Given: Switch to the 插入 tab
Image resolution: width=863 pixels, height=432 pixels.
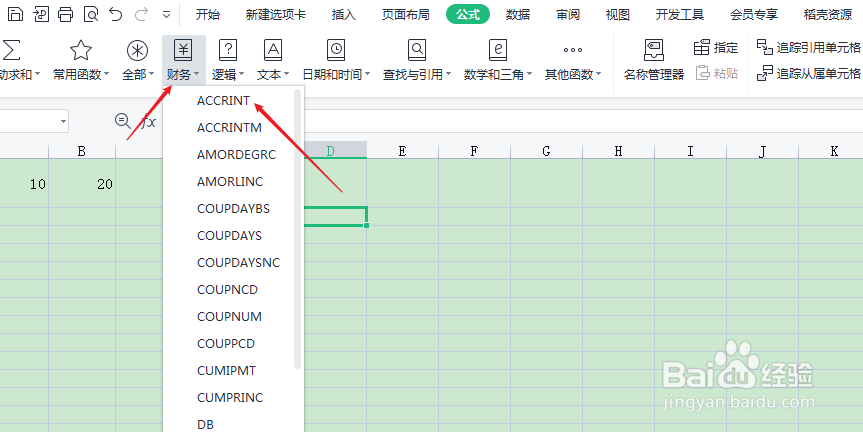Looking at the screenshot, I should point(344,15).
